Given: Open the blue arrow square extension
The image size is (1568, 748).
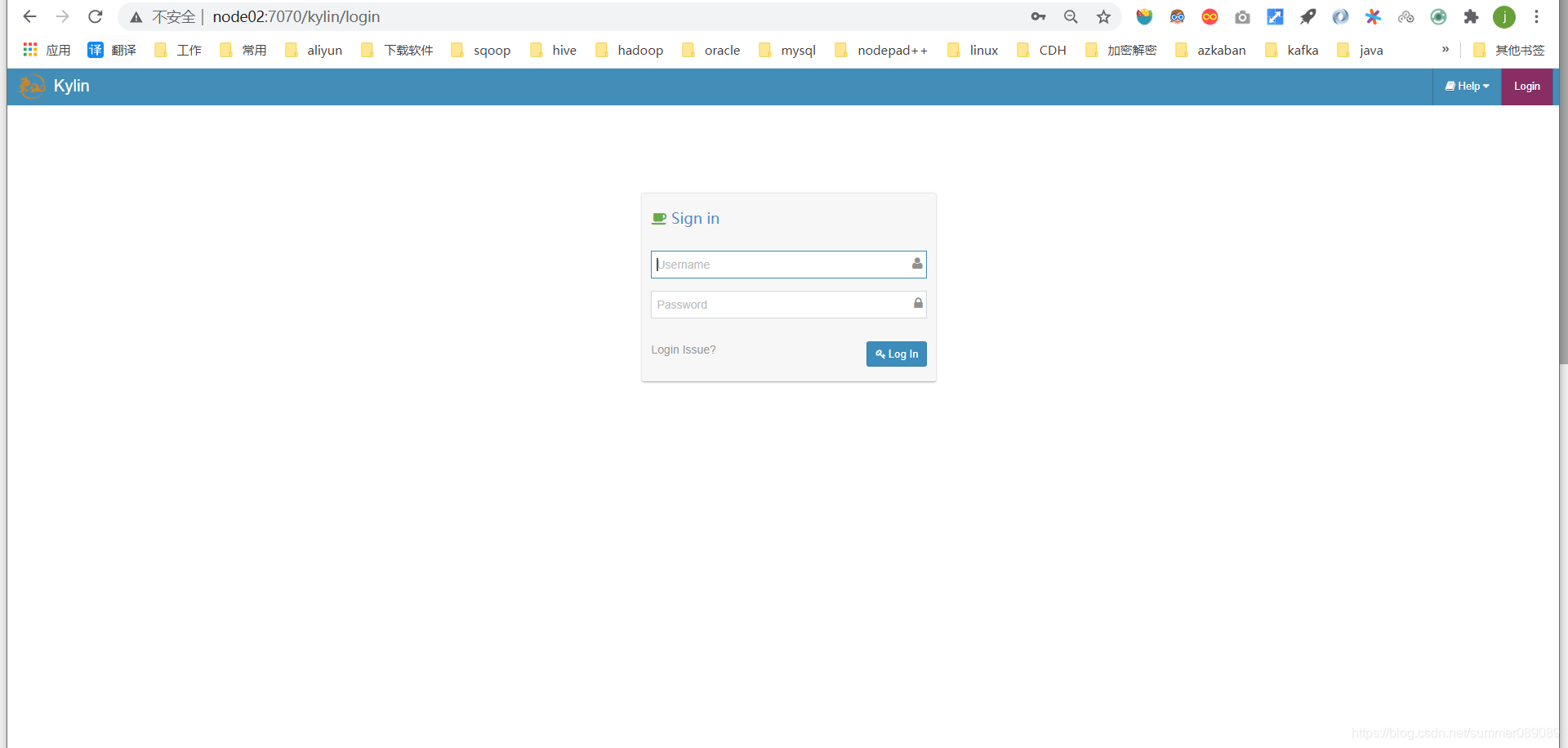Looking at the screenshot, I should pyautogui.click(x=1275, y=16).
